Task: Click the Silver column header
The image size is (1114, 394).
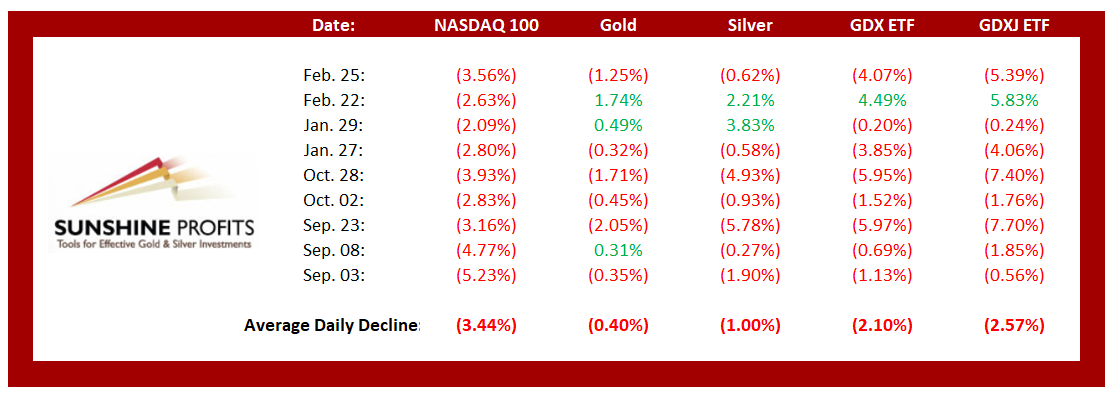Action: [749, 26]
